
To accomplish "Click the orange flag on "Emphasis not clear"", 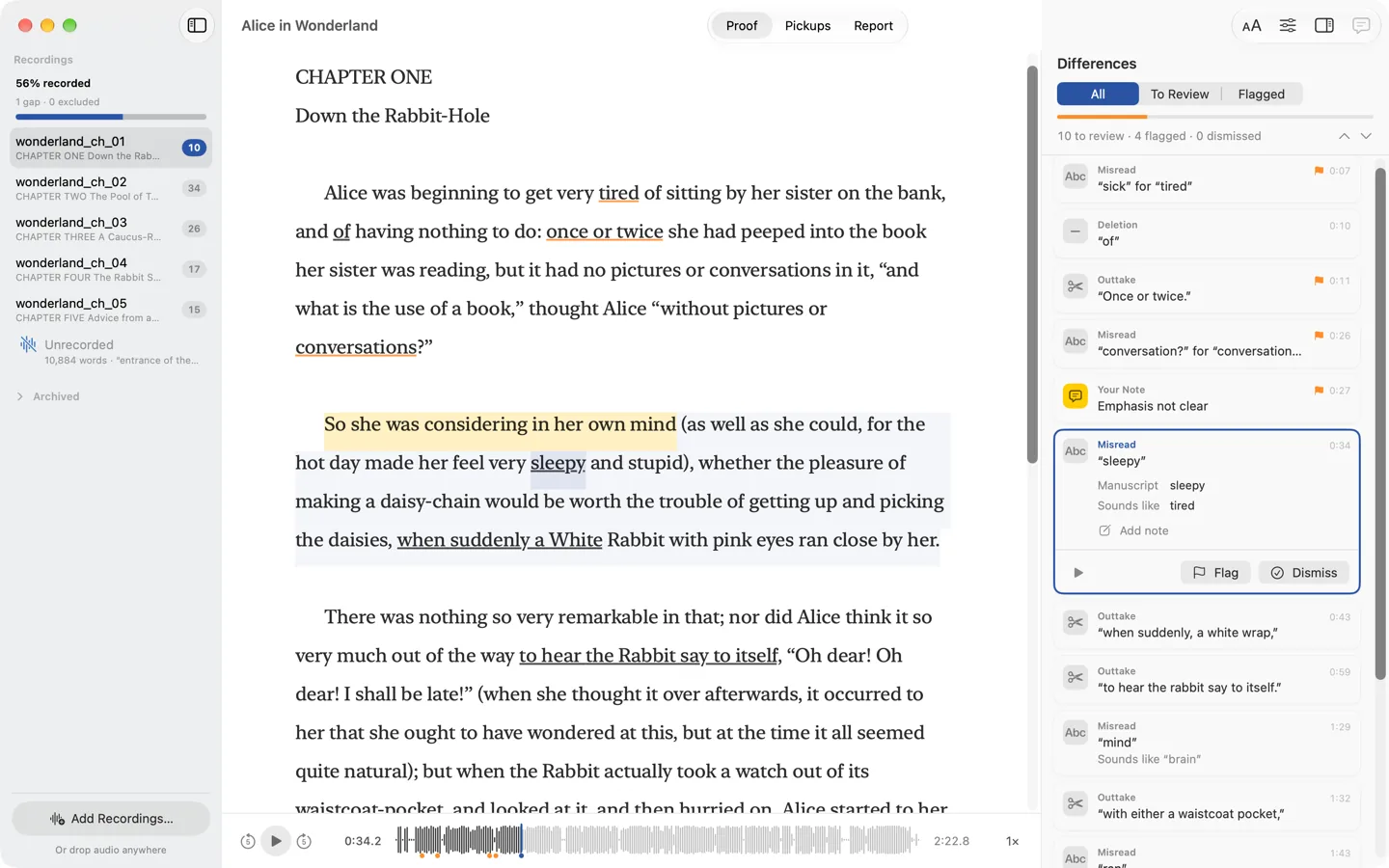I will pos(1319,391).
